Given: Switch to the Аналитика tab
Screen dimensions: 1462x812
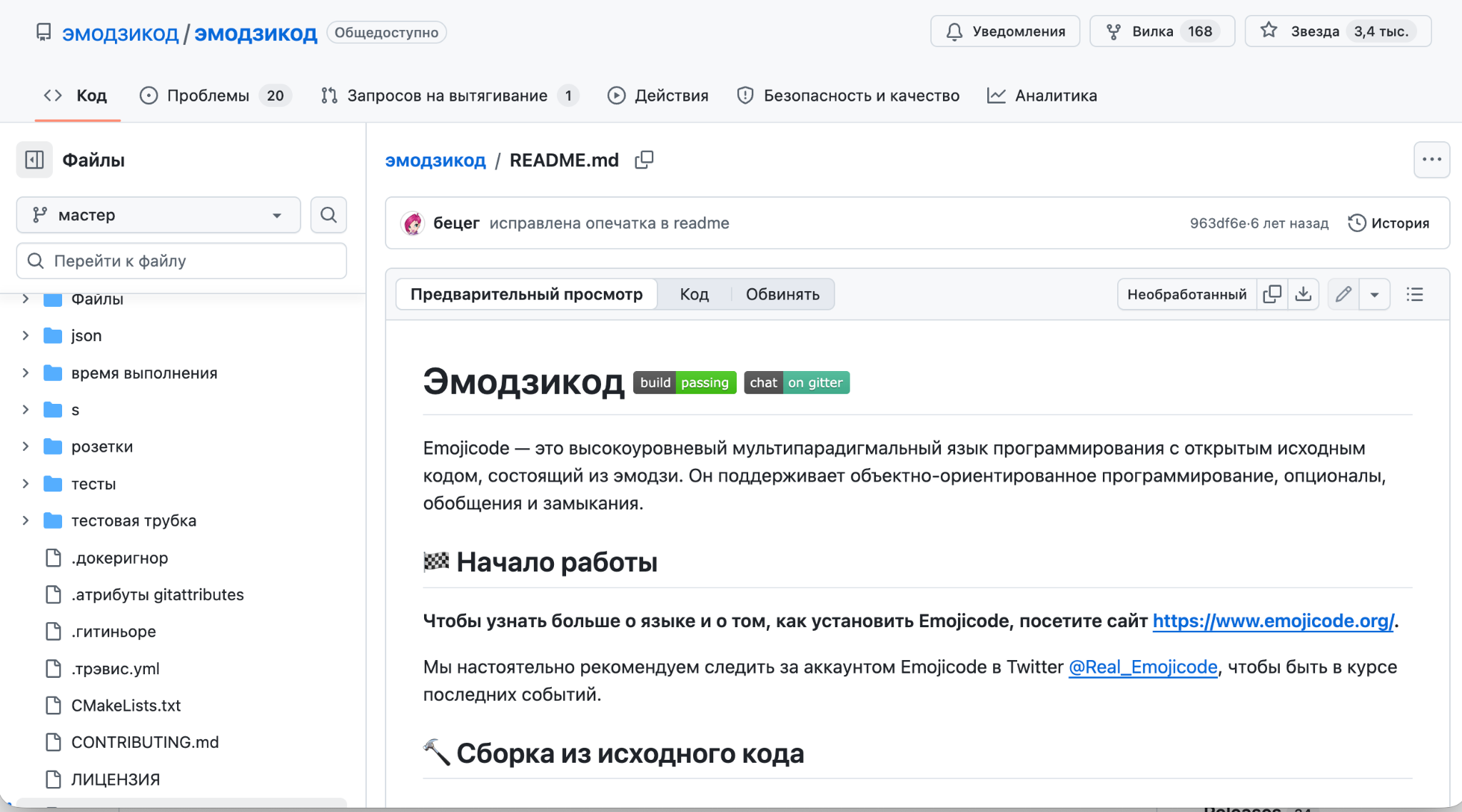Looking at the screenshot, I should click(1054, 95).
